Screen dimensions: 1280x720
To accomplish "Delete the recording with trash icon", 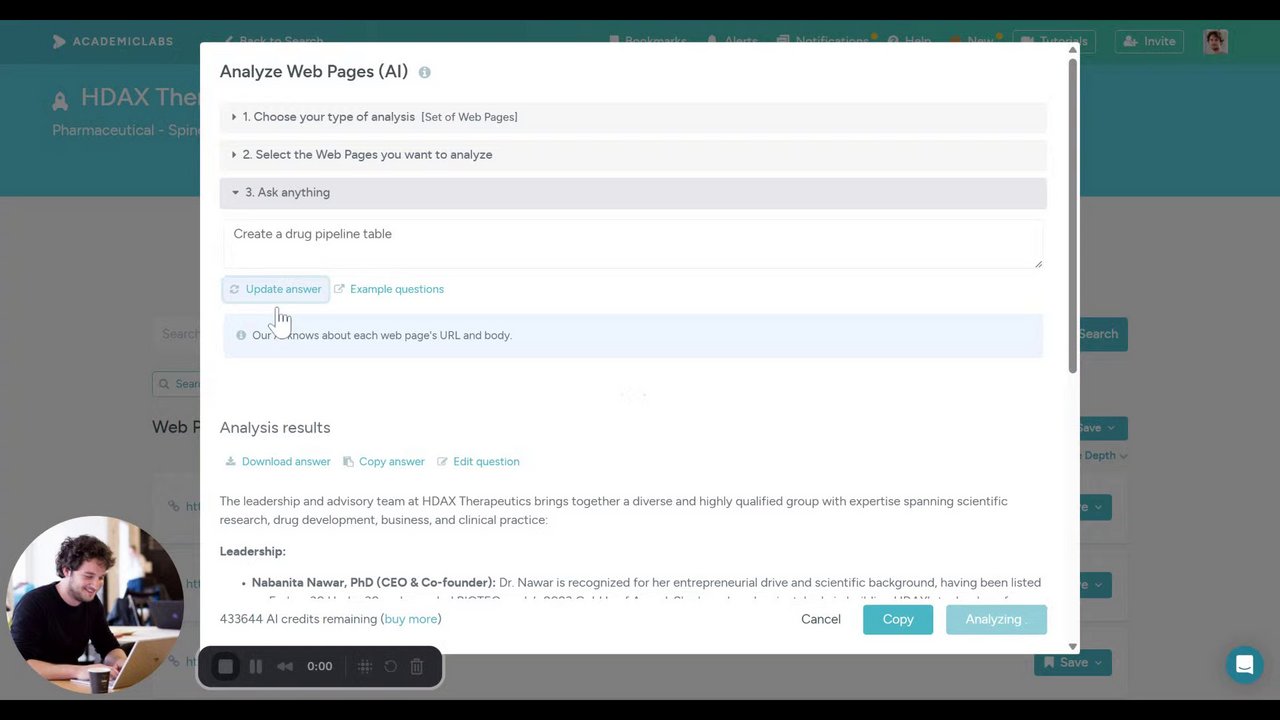I will [x=417, y=666].
